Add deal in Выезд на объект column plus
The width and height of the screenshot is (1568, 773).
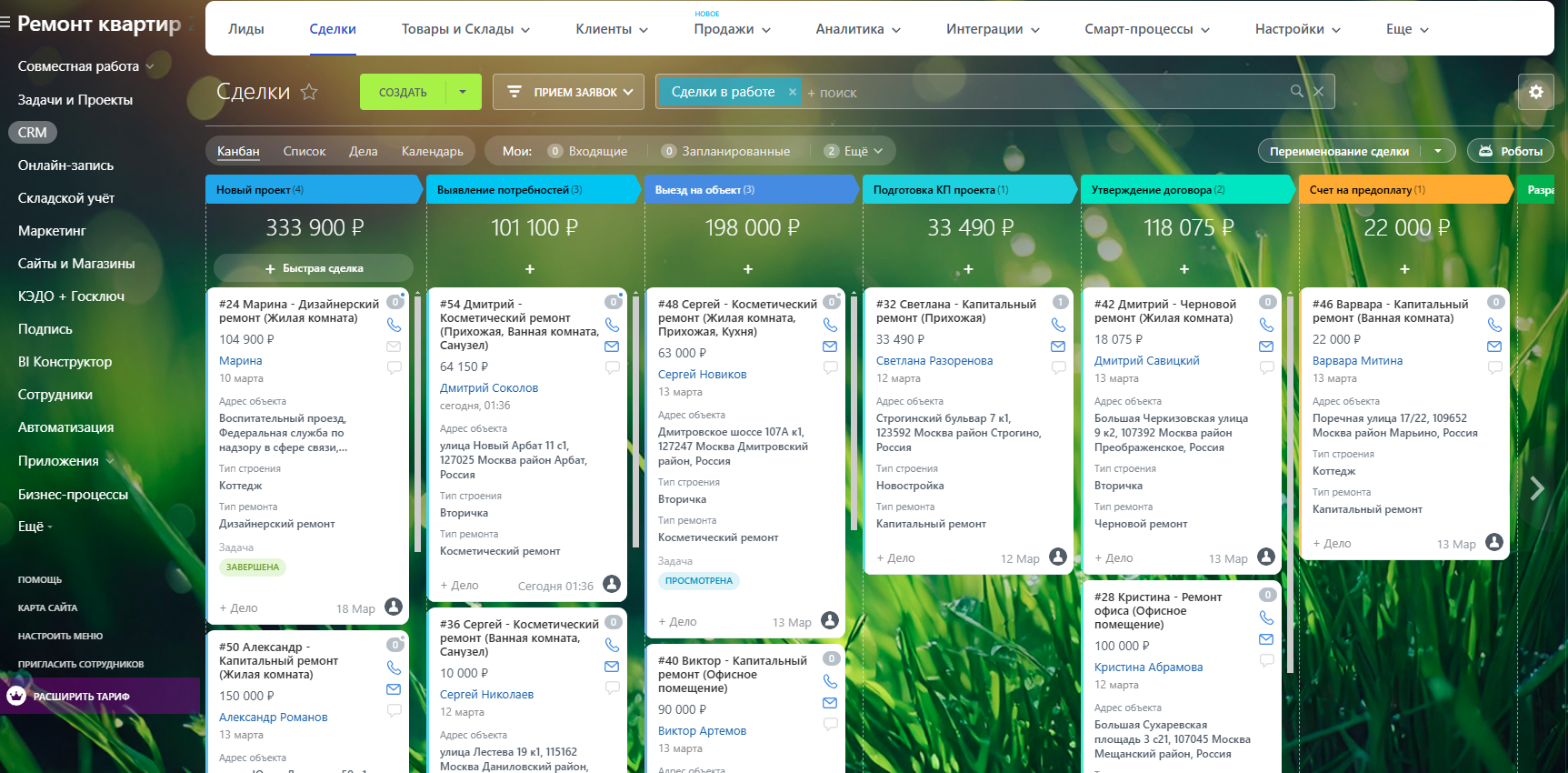[748, 269]
